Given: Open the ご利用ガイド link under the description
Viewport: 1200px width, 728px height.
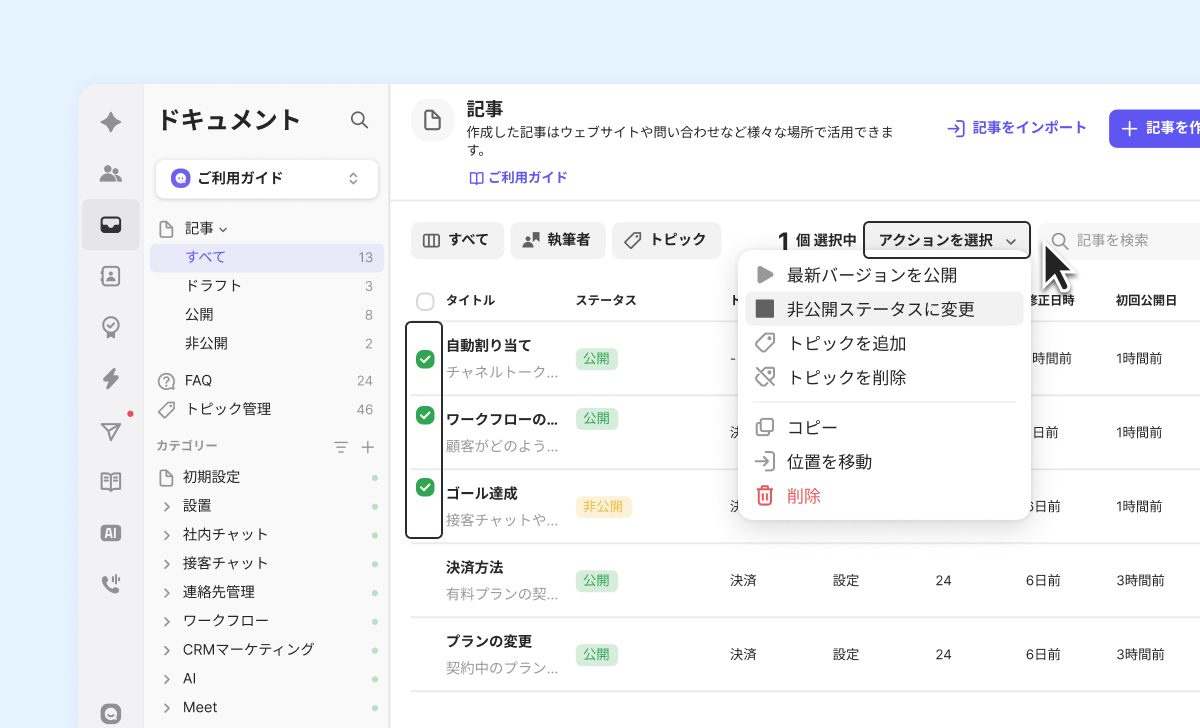Looking at the screenshot, I should point(518,178).
